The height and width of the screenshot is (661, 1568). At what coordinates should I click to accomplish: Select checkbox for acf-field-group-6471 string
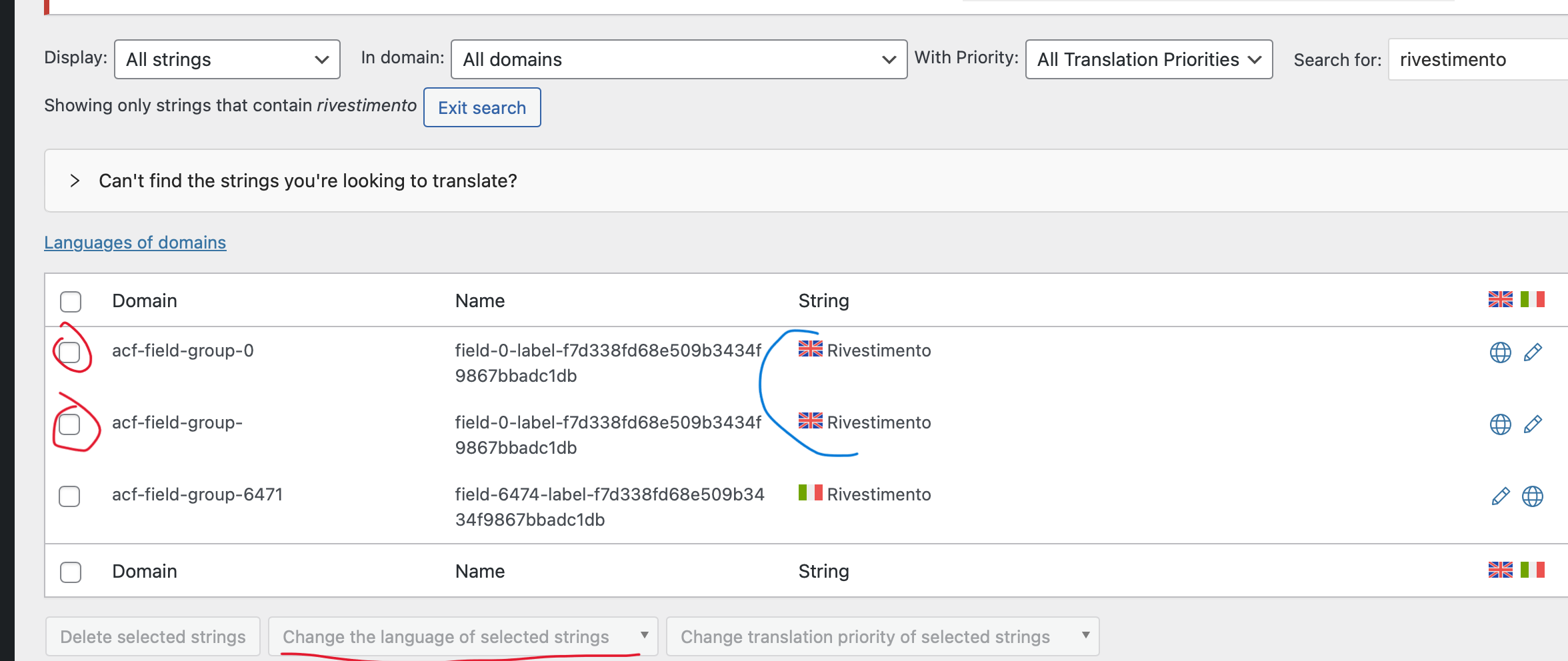click(69, 496)
